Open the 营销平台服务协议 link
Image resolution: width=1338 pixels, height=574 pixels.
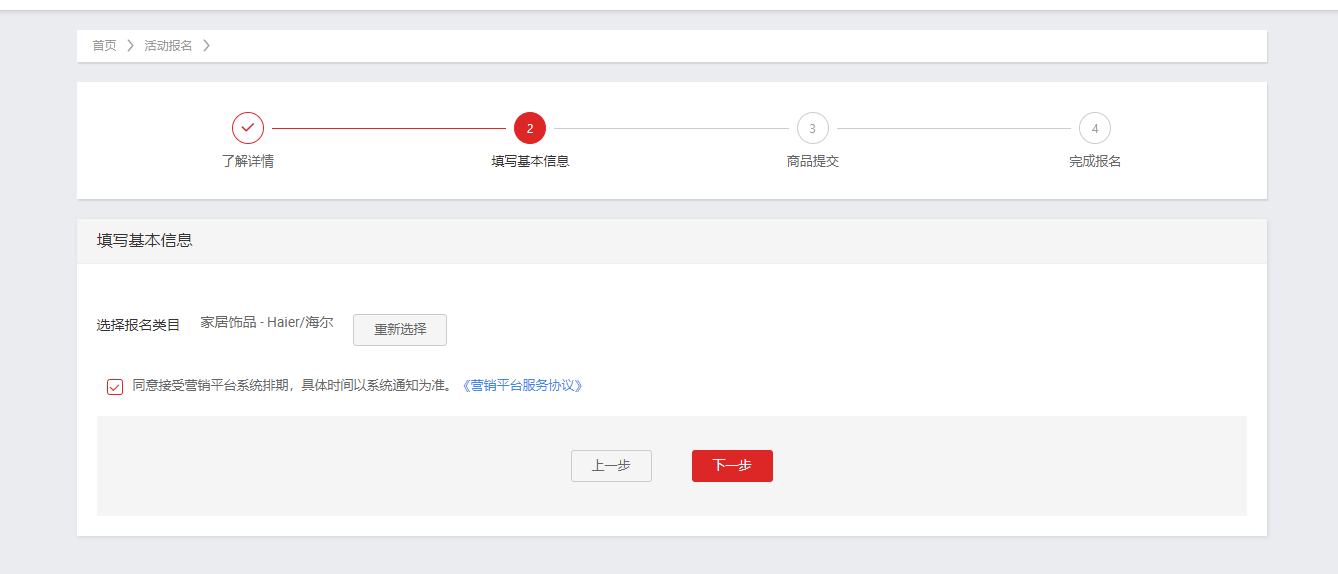click(521, 386)
